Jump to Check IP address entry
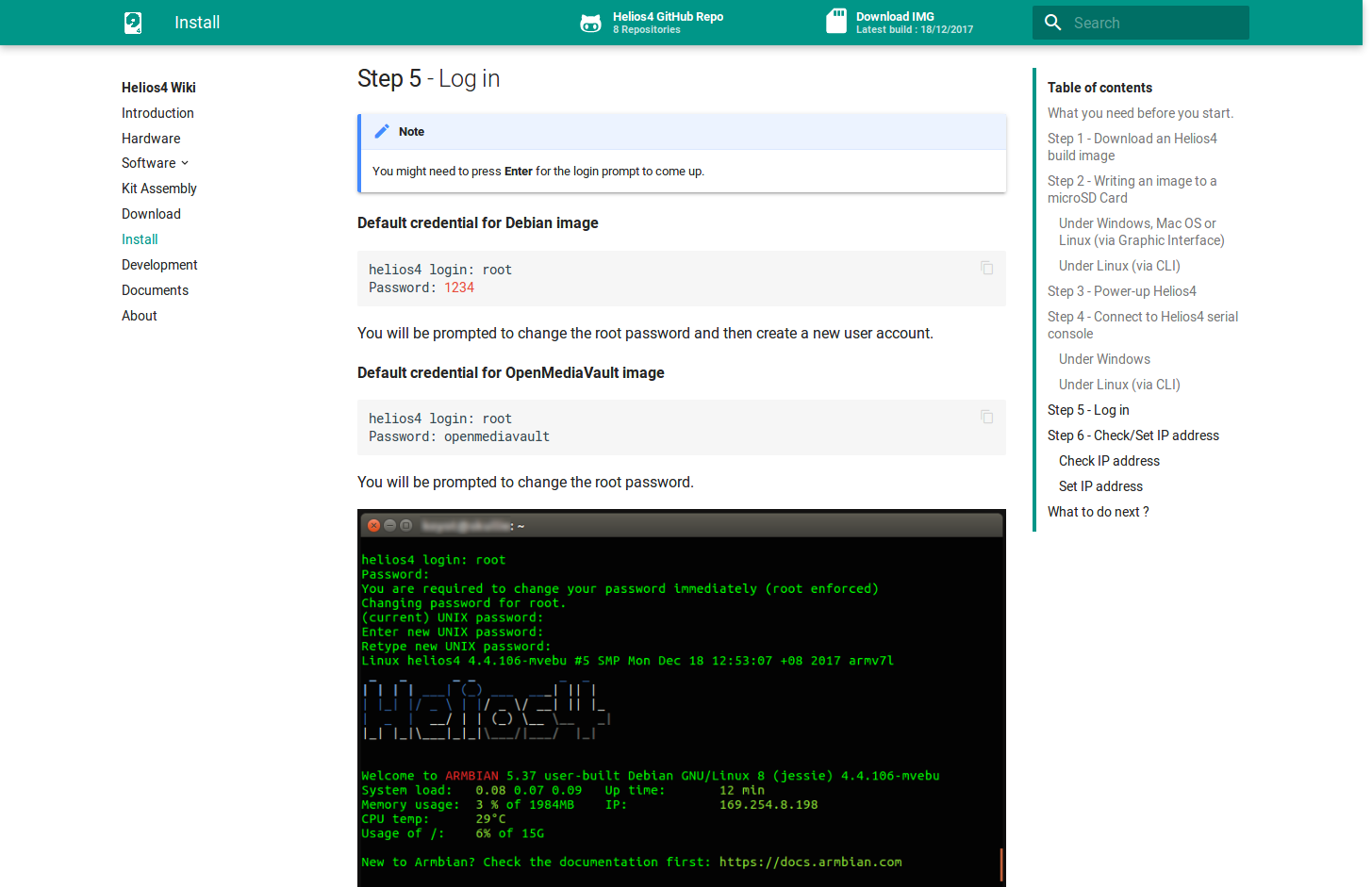The image size is (1372, 887). (x=1109, y=461)
